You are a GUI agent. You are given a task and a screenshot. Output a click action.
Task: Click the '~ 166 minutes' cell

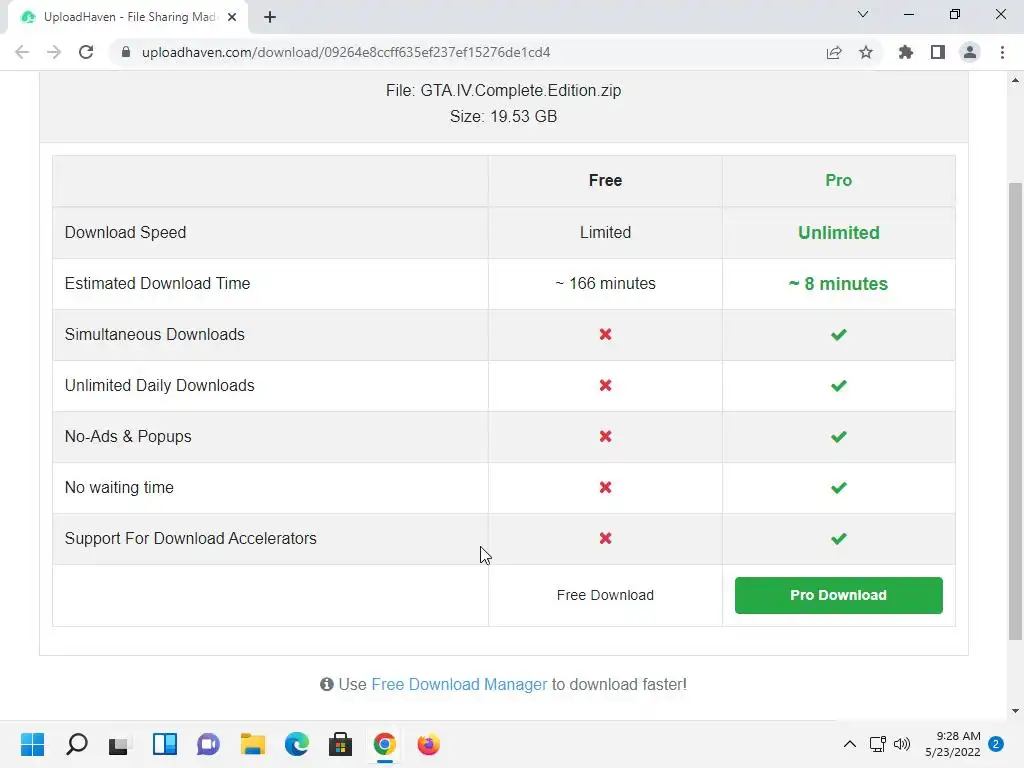(x=605, y=283)
